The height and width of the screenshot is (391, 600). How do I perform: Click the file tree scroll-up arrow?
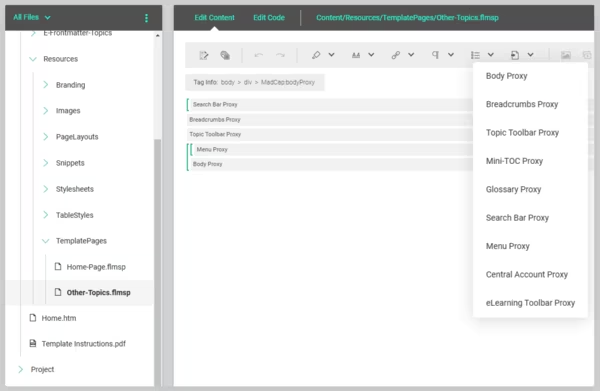click(158, 36)
